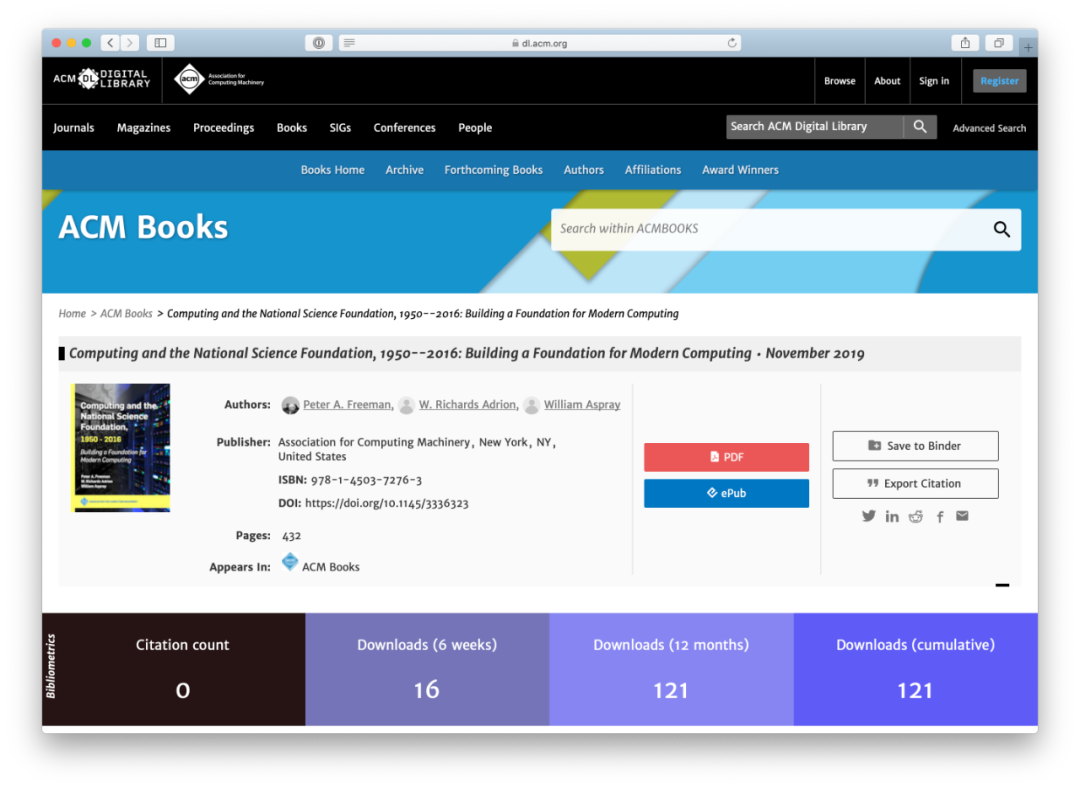Reload the dl.acm.org page

coord(731,43)
